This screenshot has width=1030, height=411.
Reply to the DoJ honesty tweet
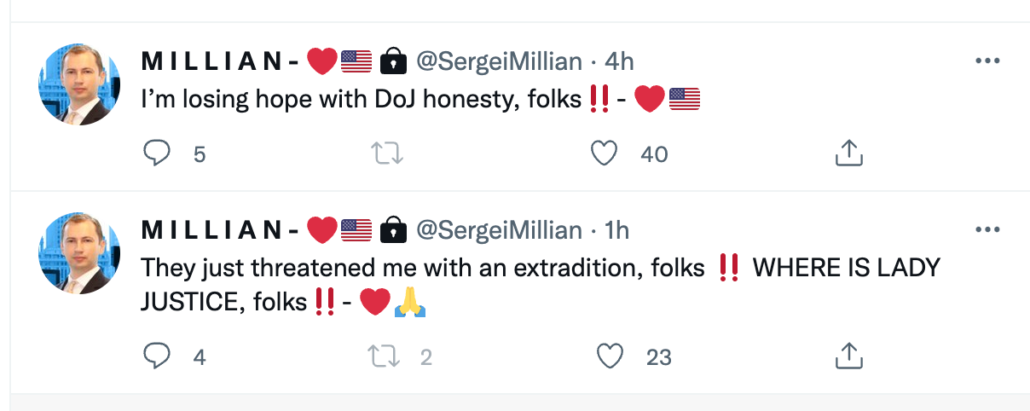coord(159,153)
